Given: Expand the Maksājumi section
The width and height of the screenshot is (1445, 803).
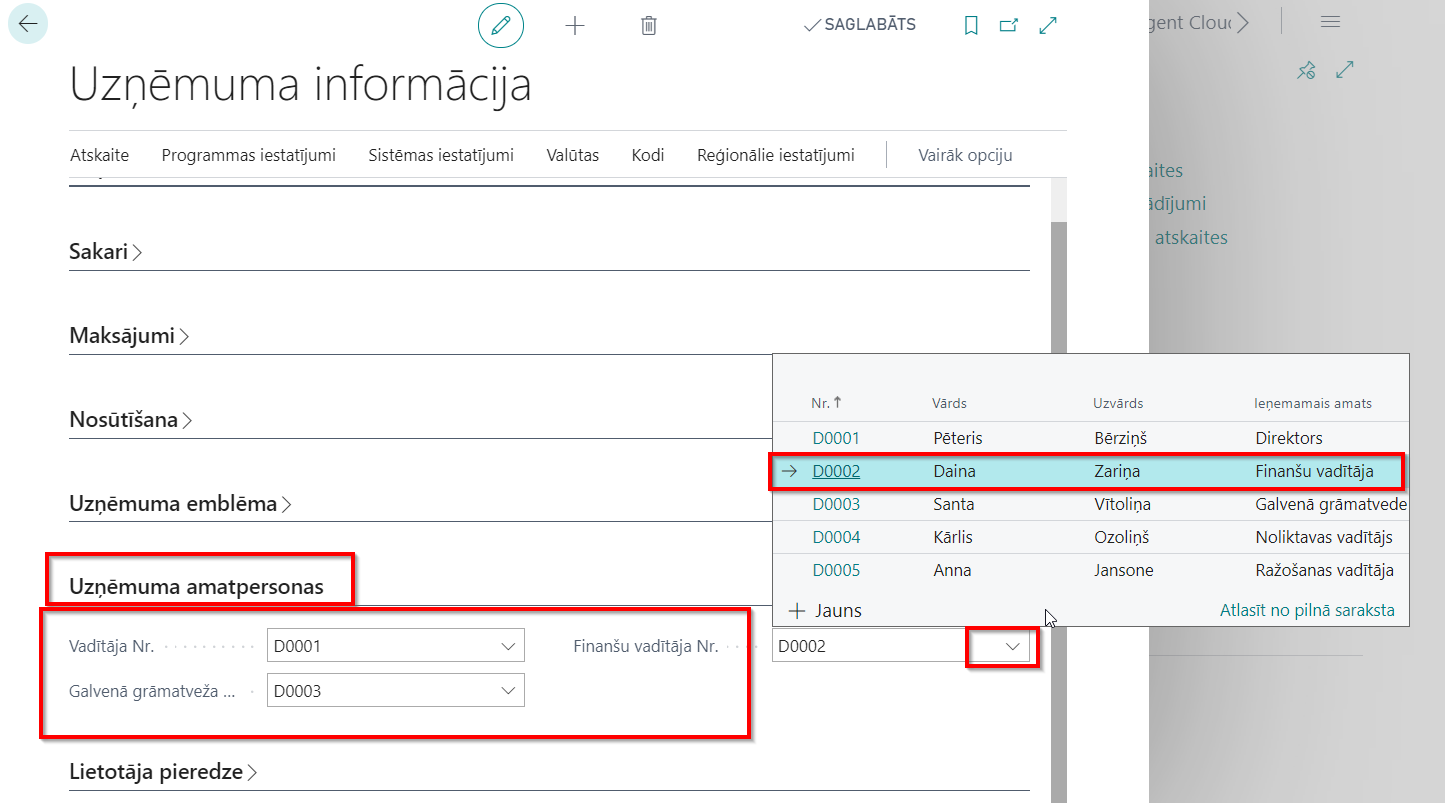Looking at the screenshot, I should (x=129, y=336).
